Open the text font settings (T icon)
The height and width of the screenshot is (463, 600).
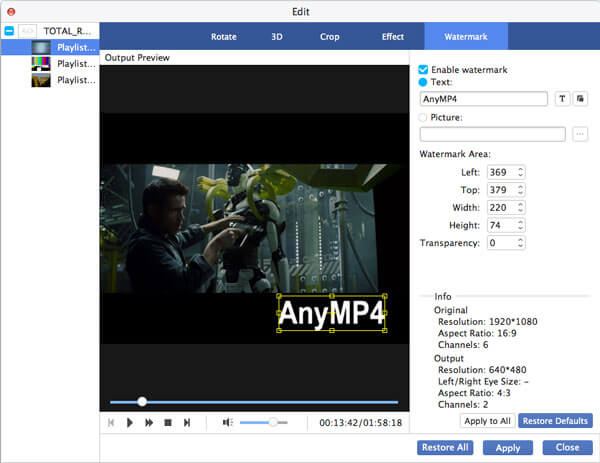tap(562, 99)
